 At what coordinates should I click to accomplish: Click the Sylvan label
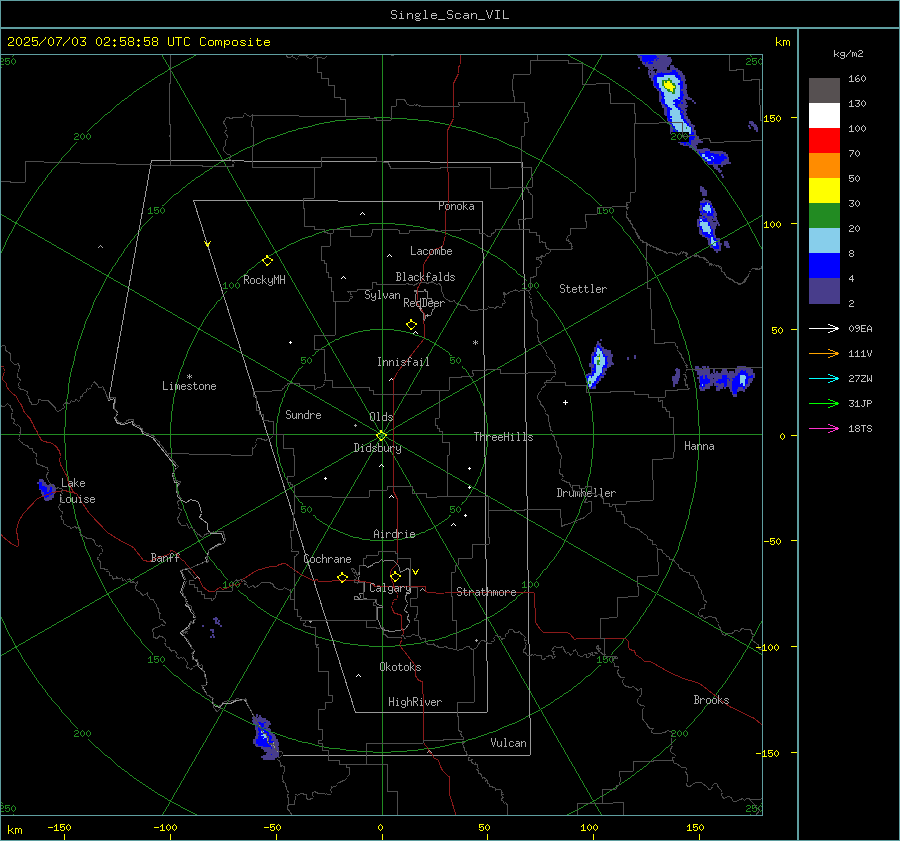tap(382, 295)
